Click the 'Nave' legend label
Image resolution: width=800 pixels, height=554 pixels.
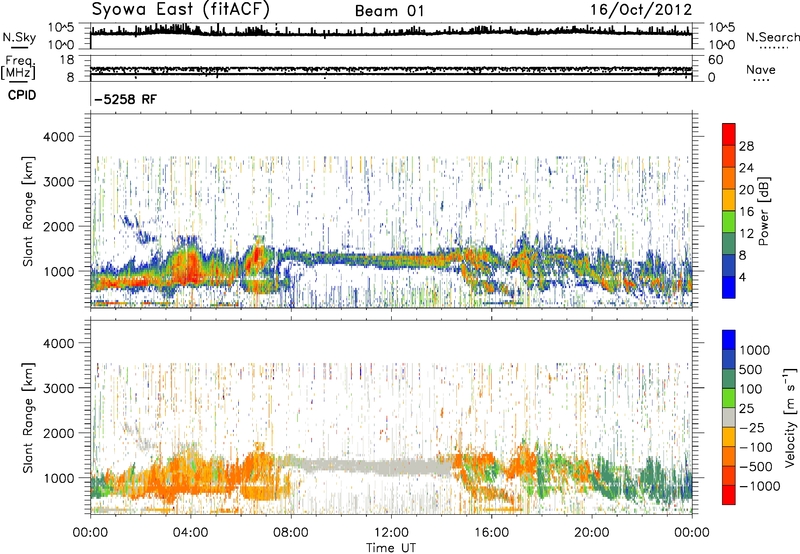coord(761,70)
